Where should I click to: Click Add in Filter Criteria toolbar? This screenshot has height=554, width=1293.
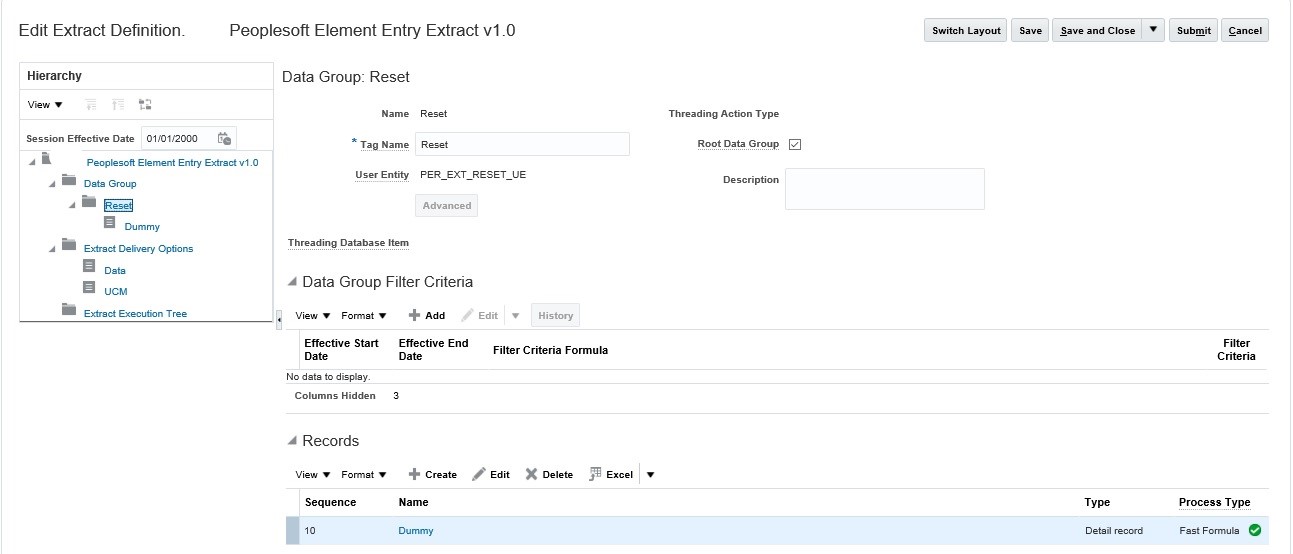(427, 316)
